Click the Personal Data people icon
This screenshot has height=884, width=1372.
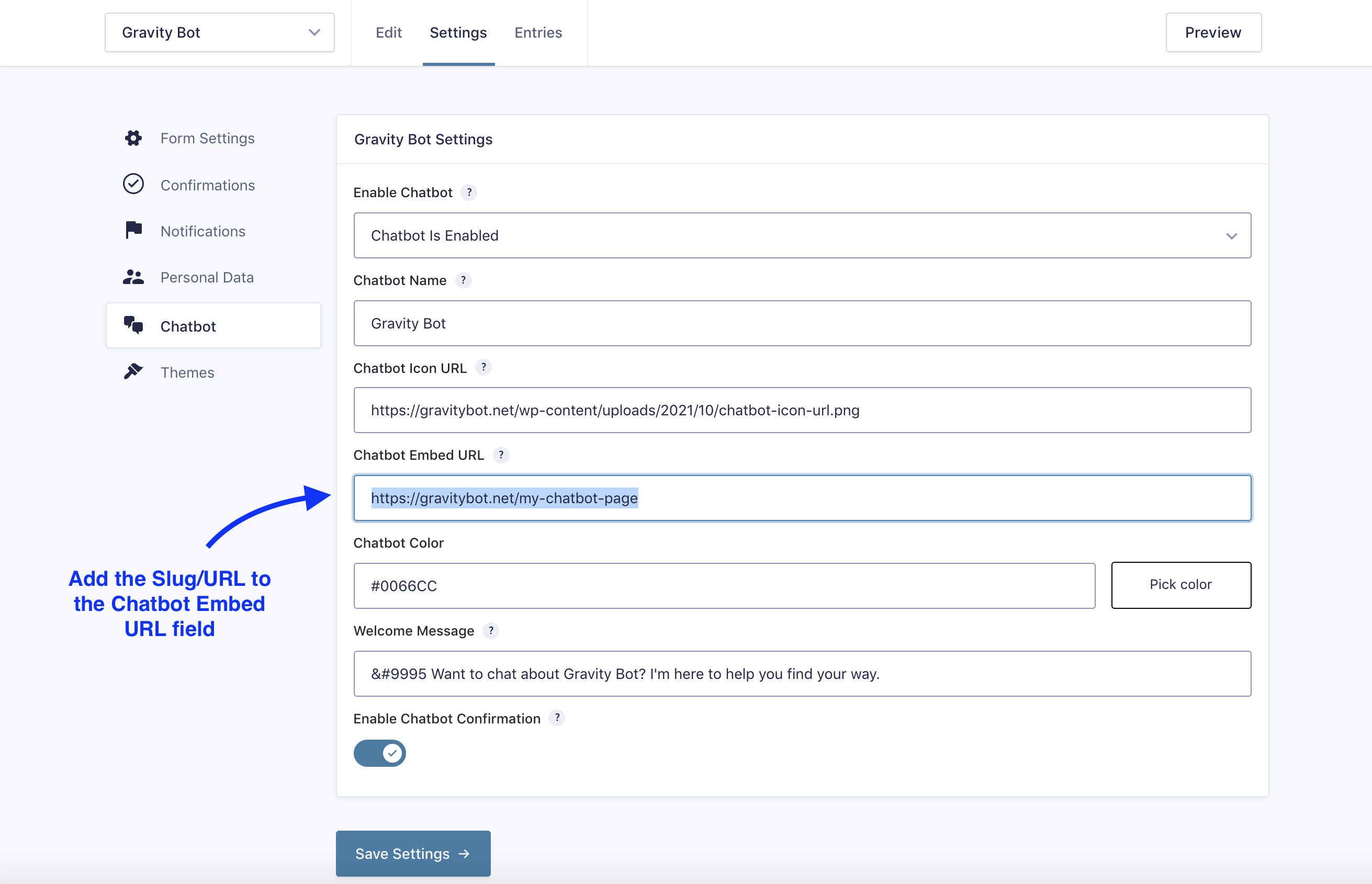pyautogui.click(x=133, y=277)
